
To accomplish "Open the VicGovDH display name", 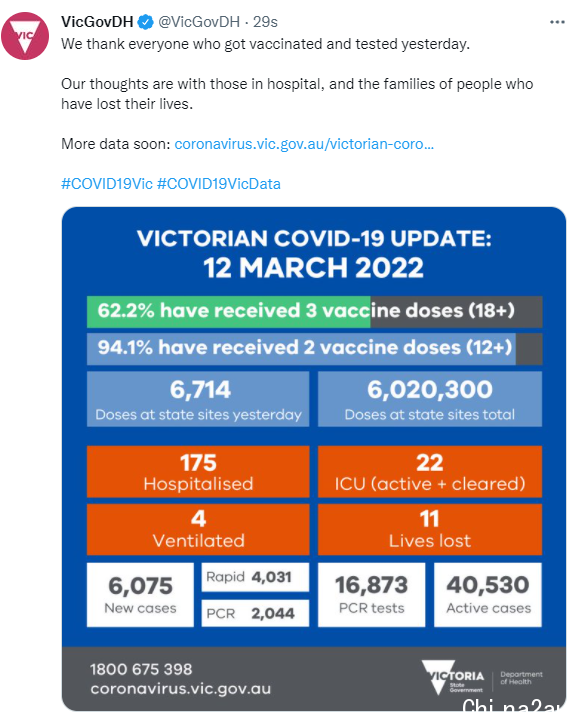I will click(x=97, y=22).
